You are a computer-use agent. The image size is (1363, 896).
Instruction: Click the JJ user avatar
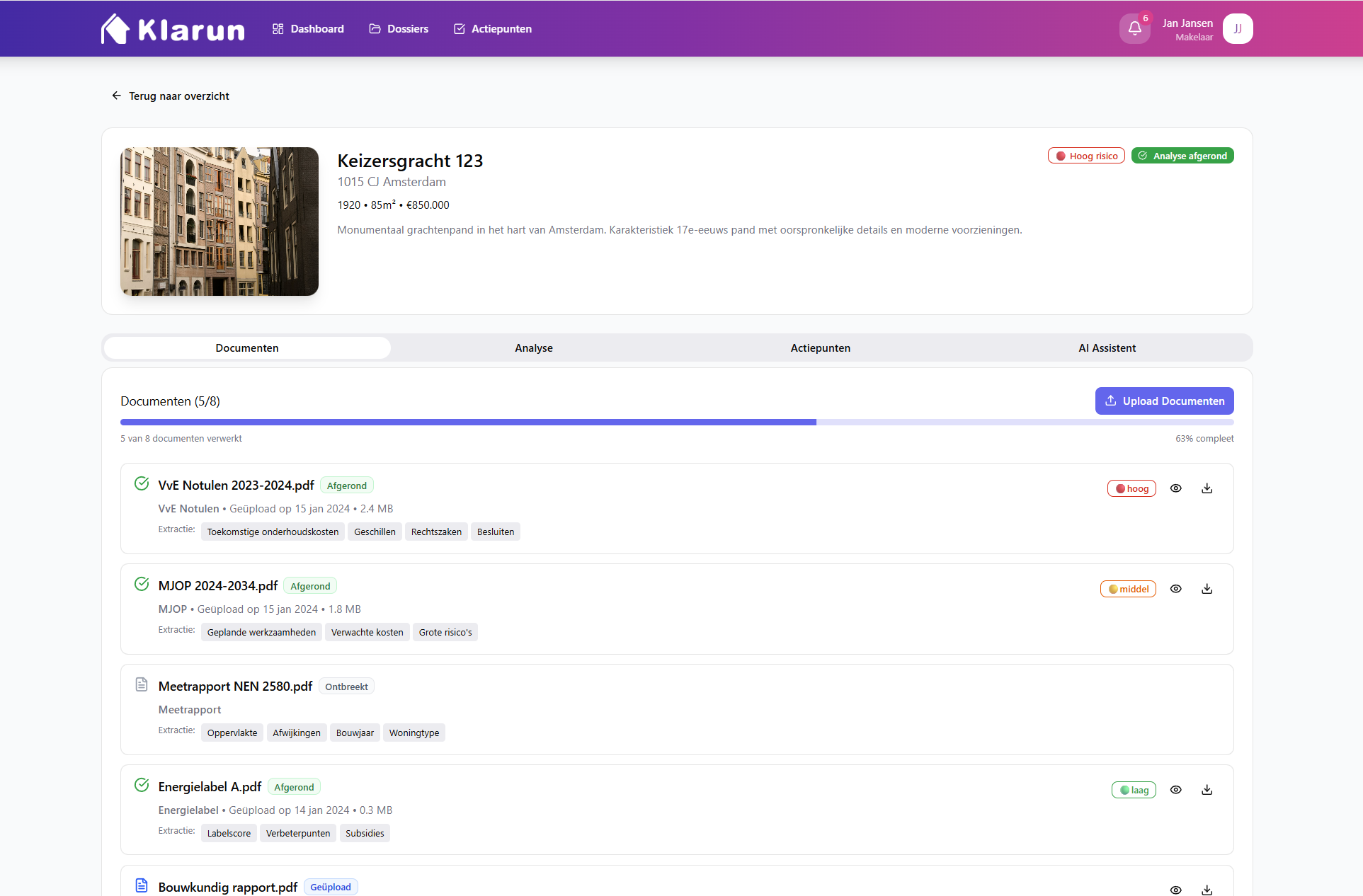(x=1238, y=29)
